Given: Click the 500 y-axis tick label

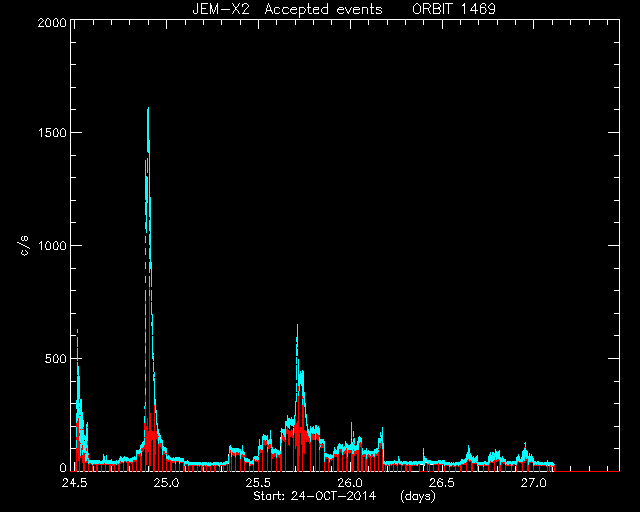Looking at the screenshot, I should (55, 358).
